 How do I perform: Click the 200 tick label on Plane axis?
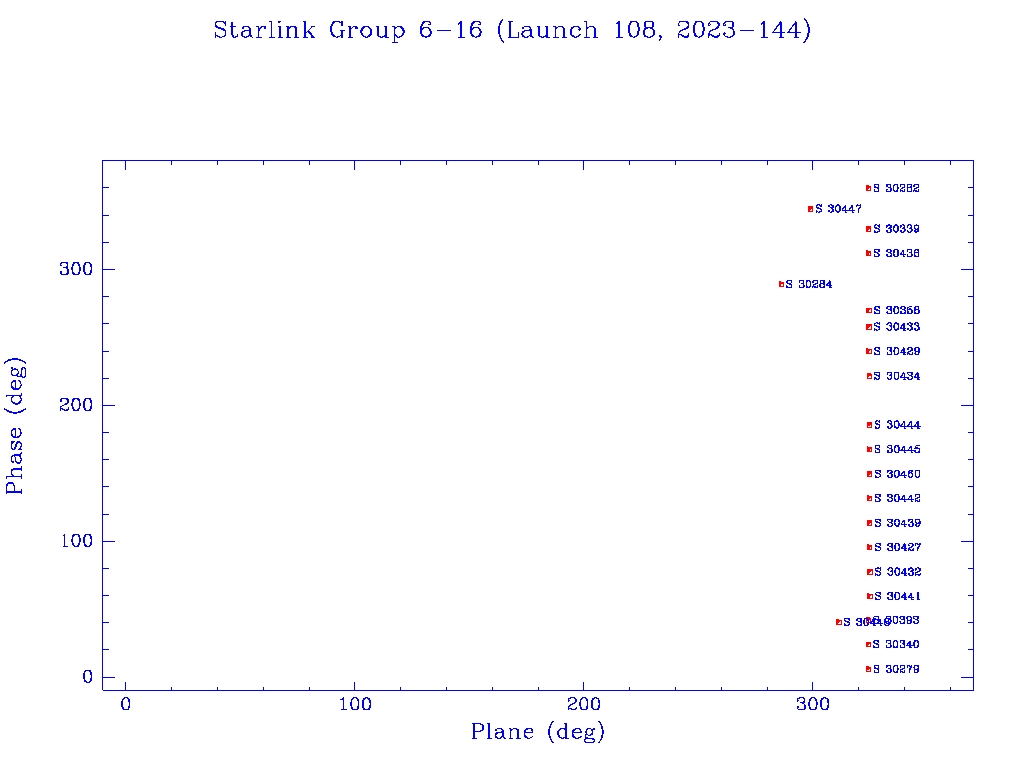[584, 704]
